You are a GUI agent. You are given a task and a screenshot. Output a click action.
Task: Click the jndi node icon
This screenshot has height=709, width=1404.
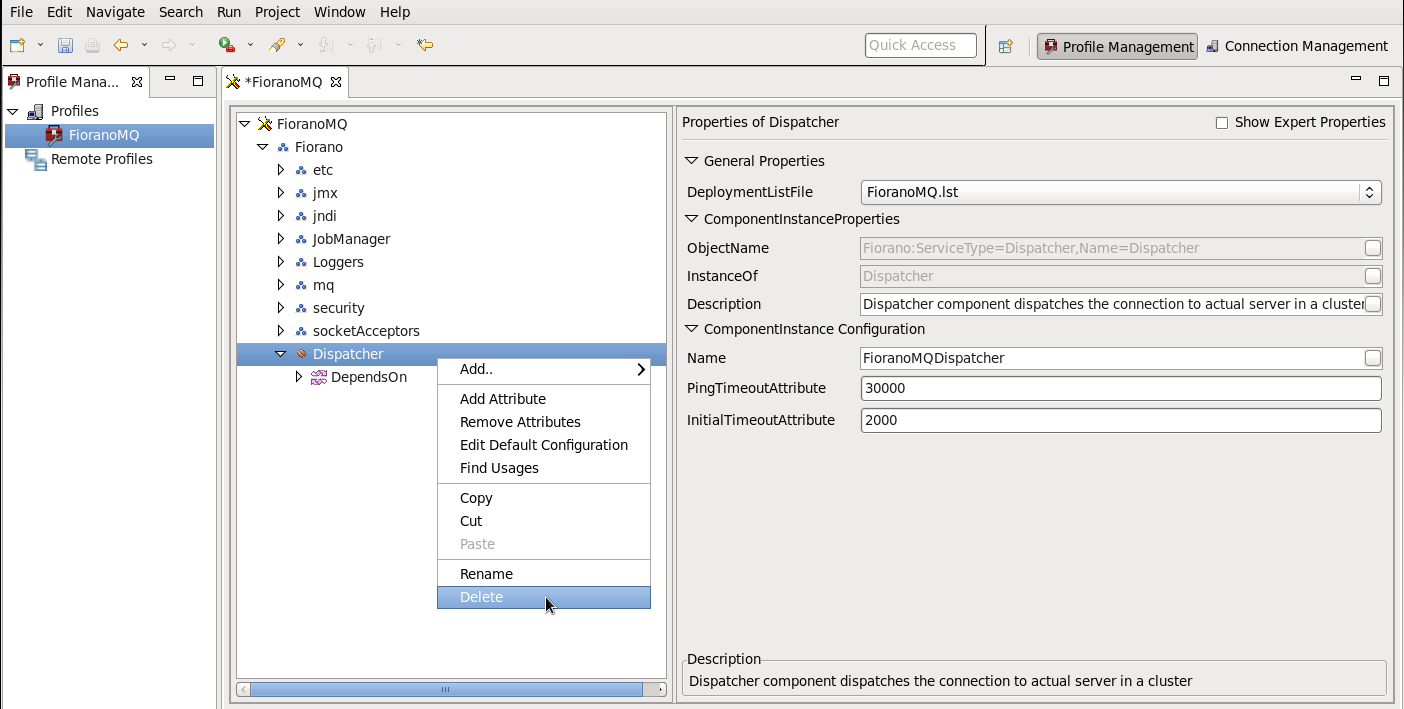point(301,216)
